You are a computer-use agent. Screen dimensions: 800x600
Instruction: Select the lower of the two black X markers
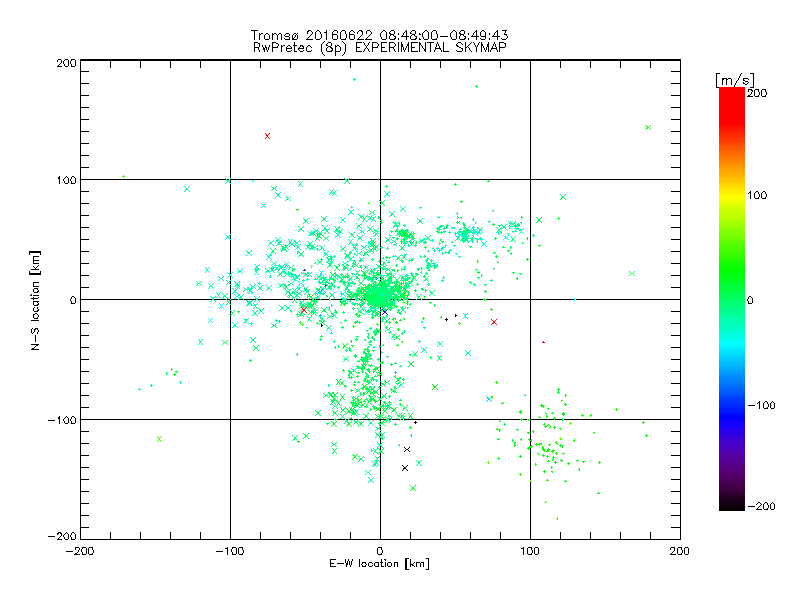coord(405,468)
